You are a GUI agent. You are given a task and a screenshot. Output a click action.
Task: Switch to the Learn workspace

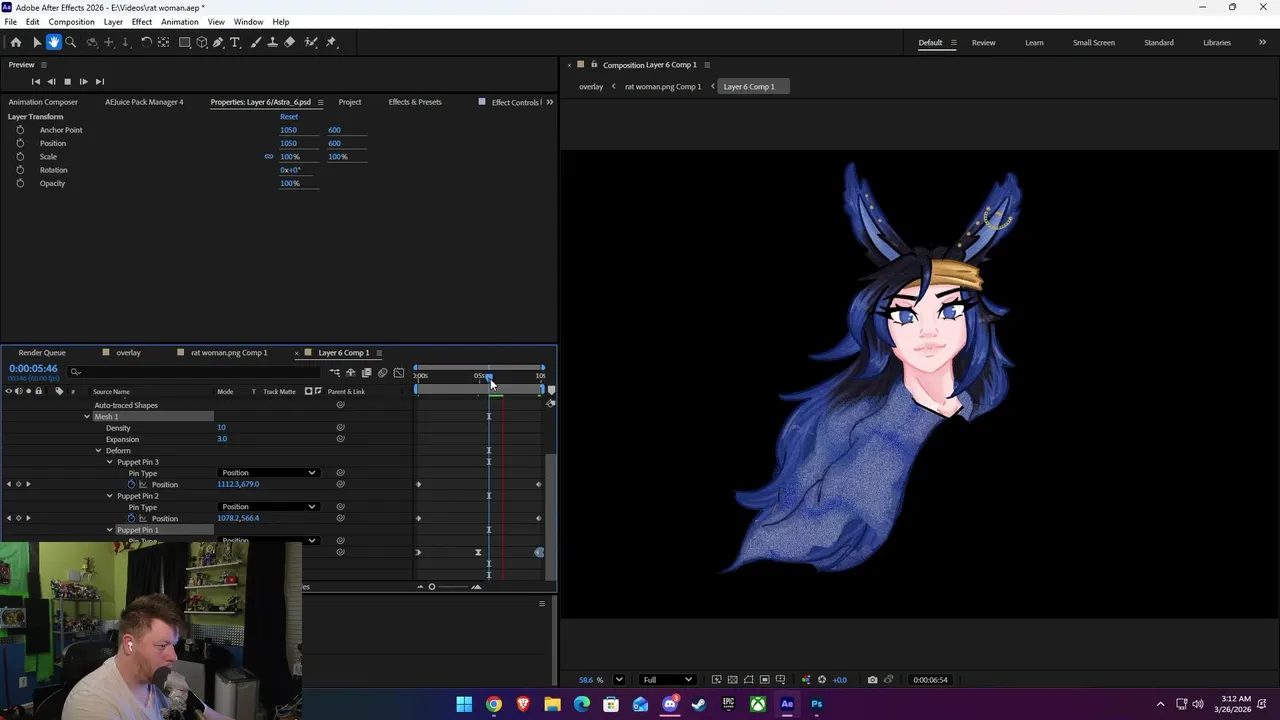coord(1034,43)
